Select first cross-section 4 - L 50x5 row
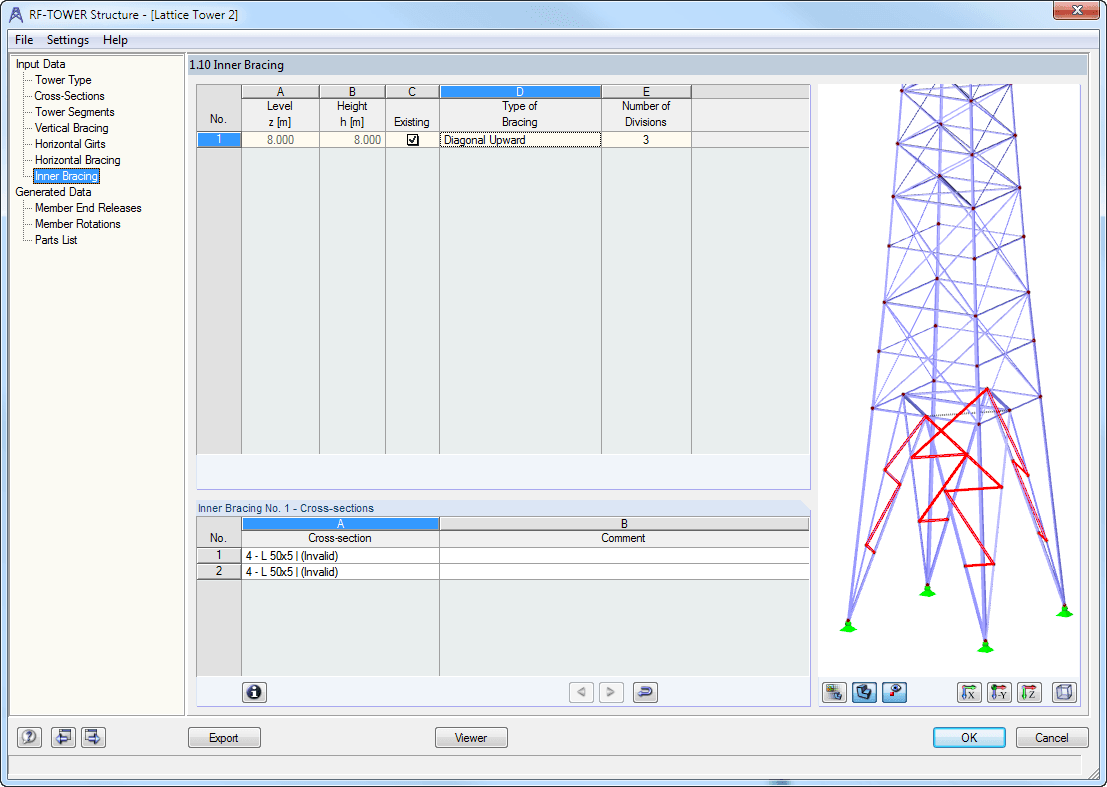This screenshot has width=1107, height=787. pos(340,555)
